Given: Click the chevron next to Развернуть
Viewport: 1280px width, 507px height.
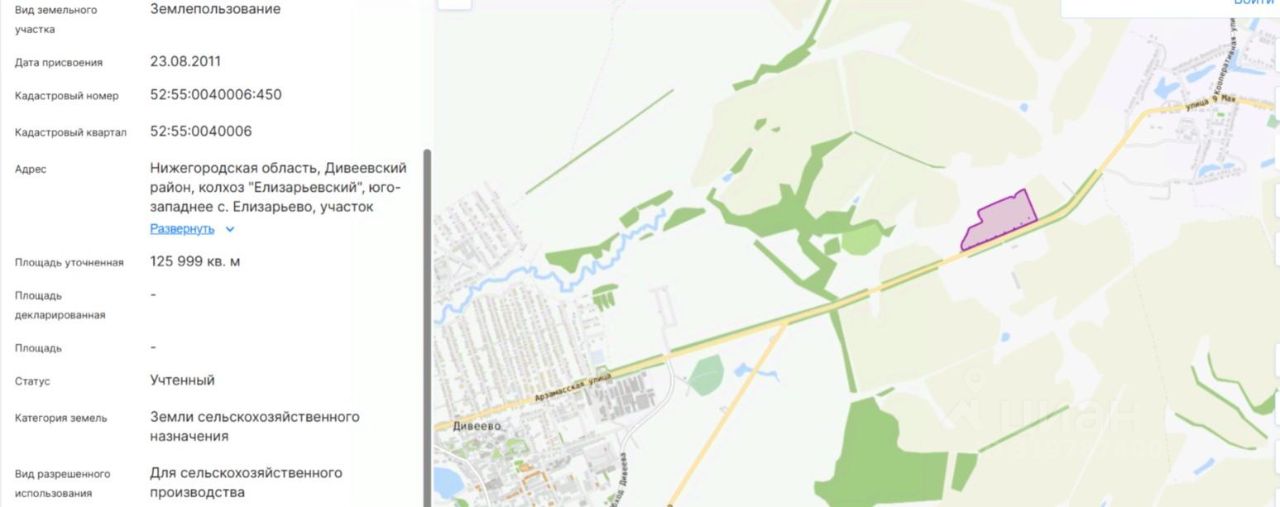Looking at the screenshot, I should 230,229.
